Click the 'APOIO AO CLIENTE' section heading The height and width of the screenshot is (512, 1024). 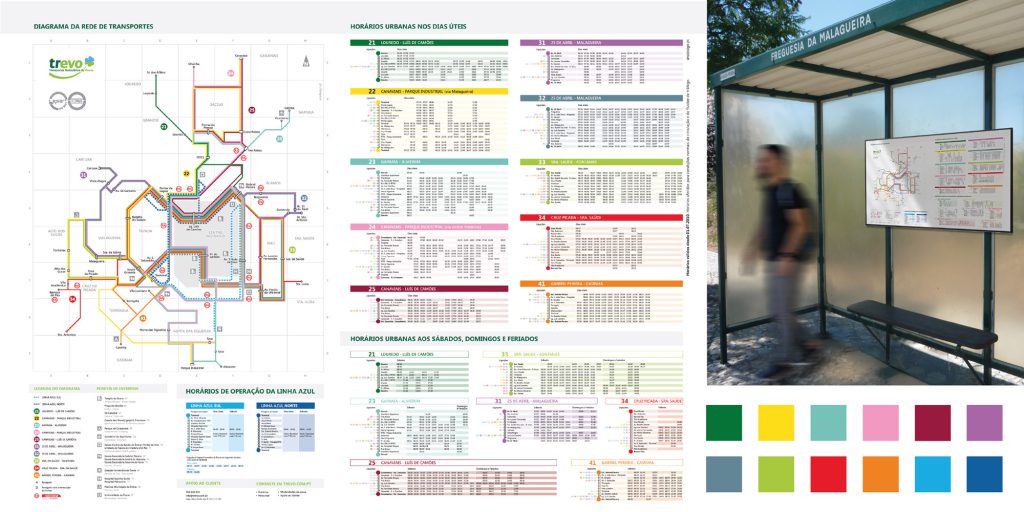[203, 483]
